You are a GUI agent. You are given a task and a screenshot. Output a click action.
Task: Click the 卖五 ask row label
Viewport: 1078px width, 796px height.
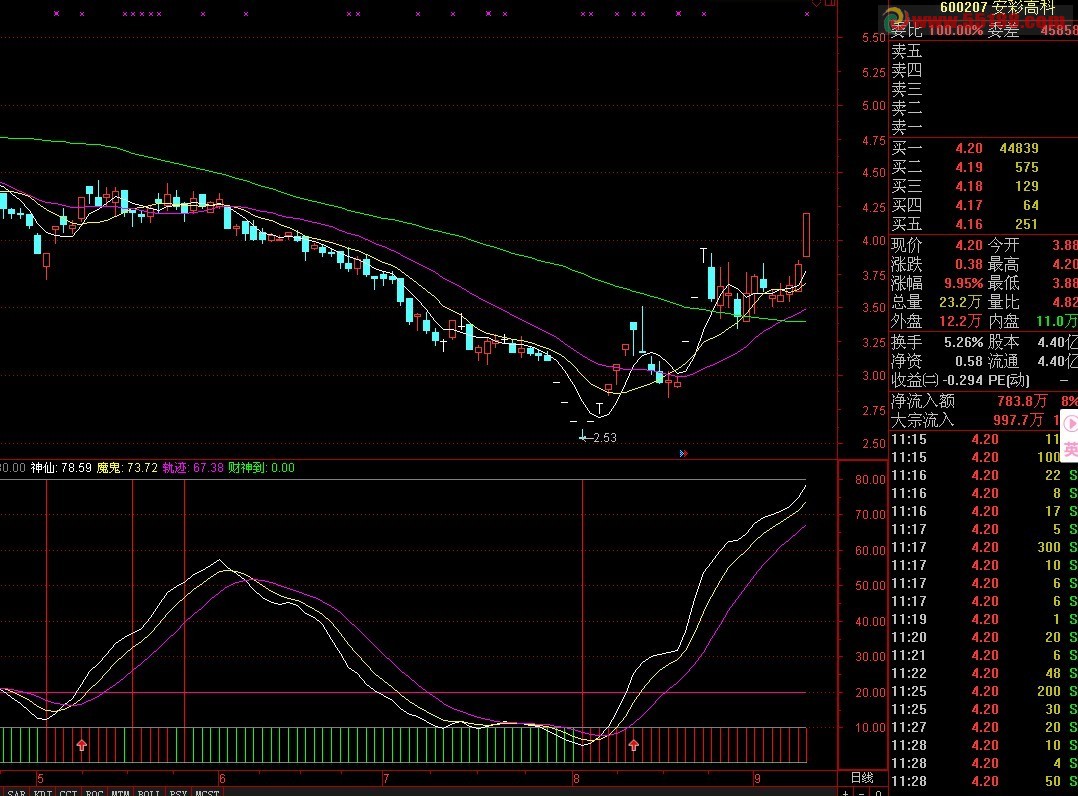(x=906, y=51)
